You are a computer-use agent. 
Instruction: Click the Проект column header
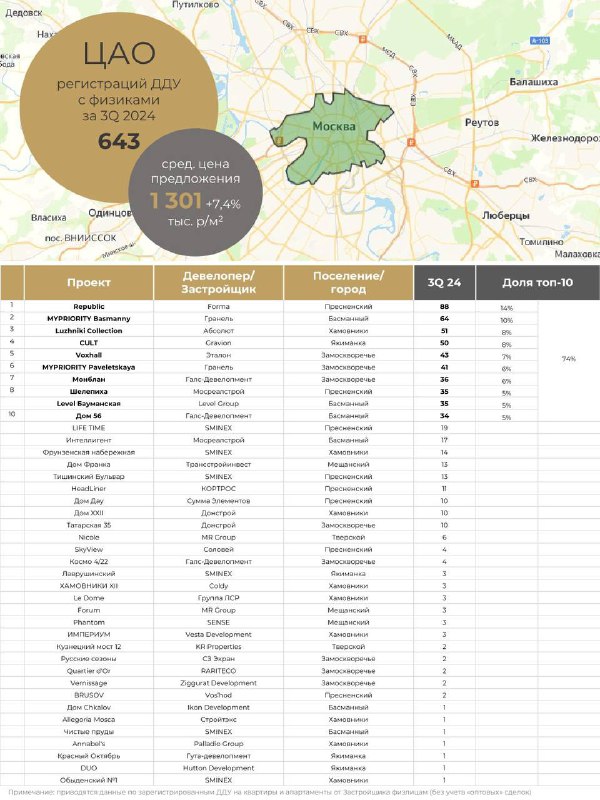pos(89,282)
